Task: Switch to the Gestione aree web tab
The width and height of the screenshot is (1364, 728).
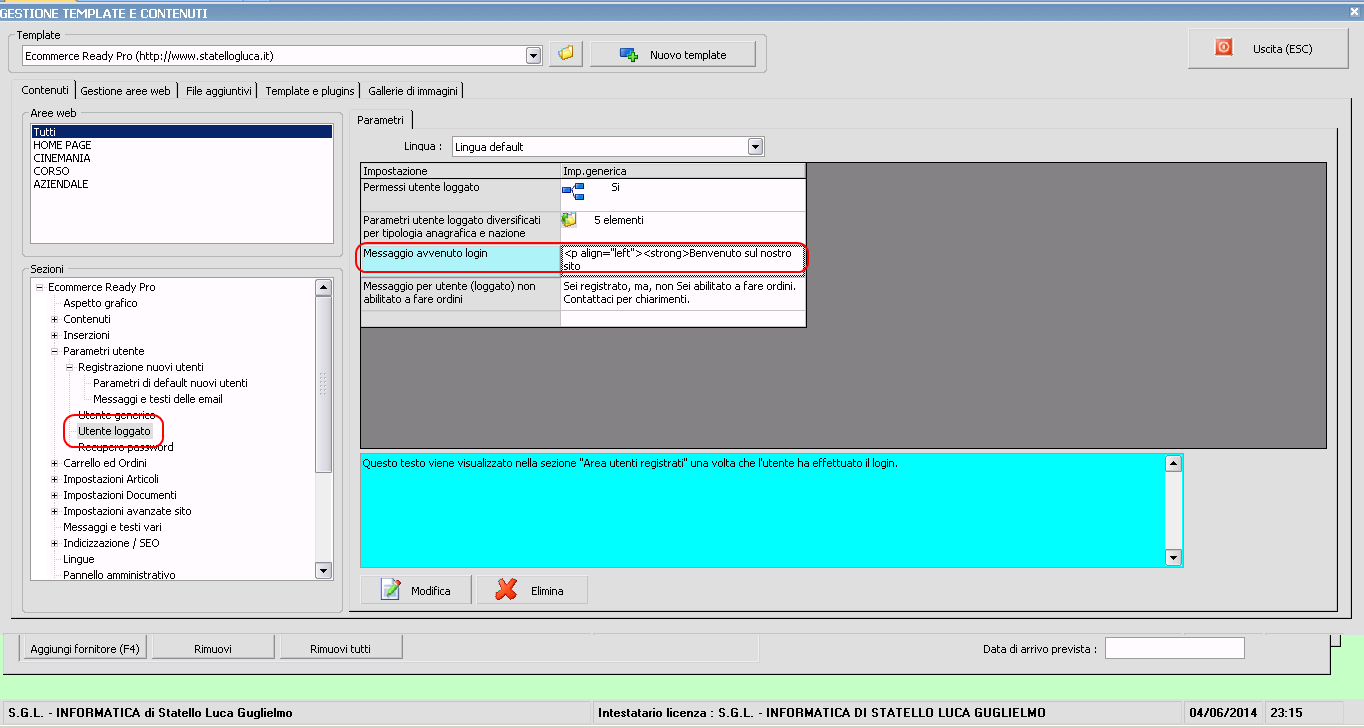Action: pyautogui.click(x=126, y=91)
